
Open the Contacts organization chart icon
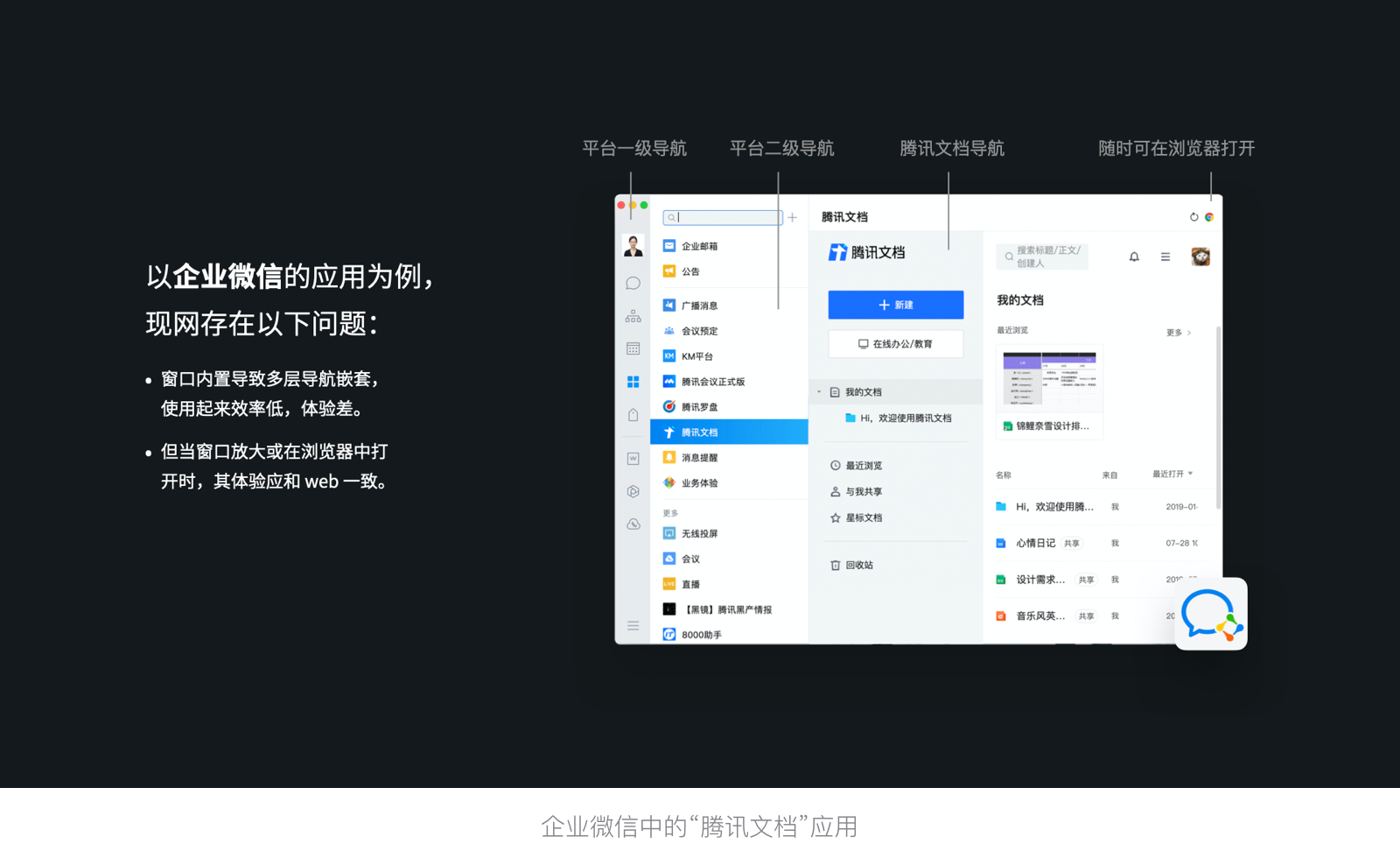(x=633, y=316)
